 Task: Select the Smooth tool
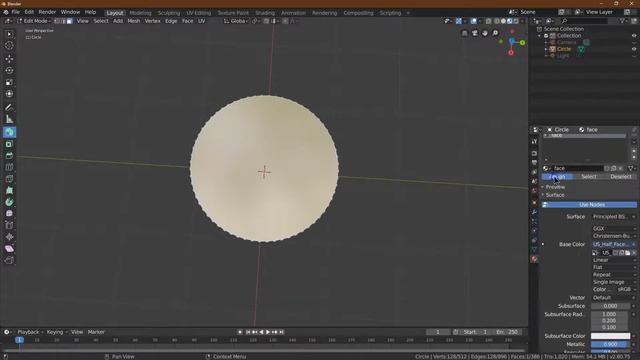(x=9, y=213)
